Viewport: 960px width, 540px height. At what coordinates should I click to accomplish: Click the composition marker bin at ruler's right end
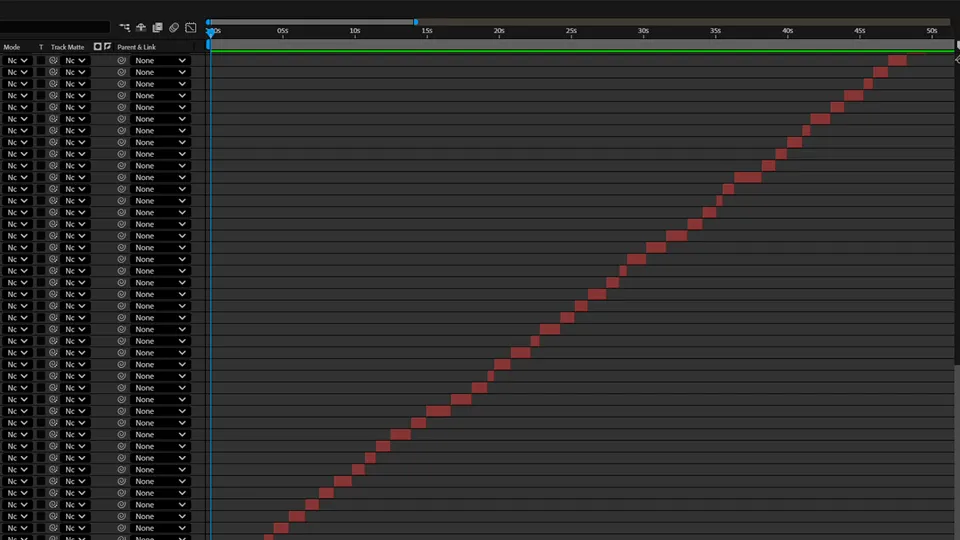tap(957, 45)
